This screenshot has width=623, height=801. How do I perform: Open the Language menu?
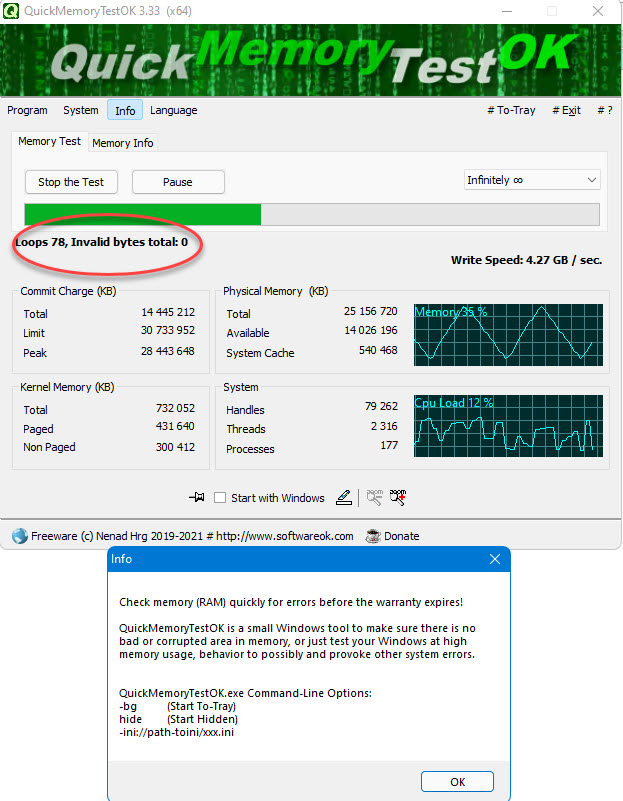(174, 110)
